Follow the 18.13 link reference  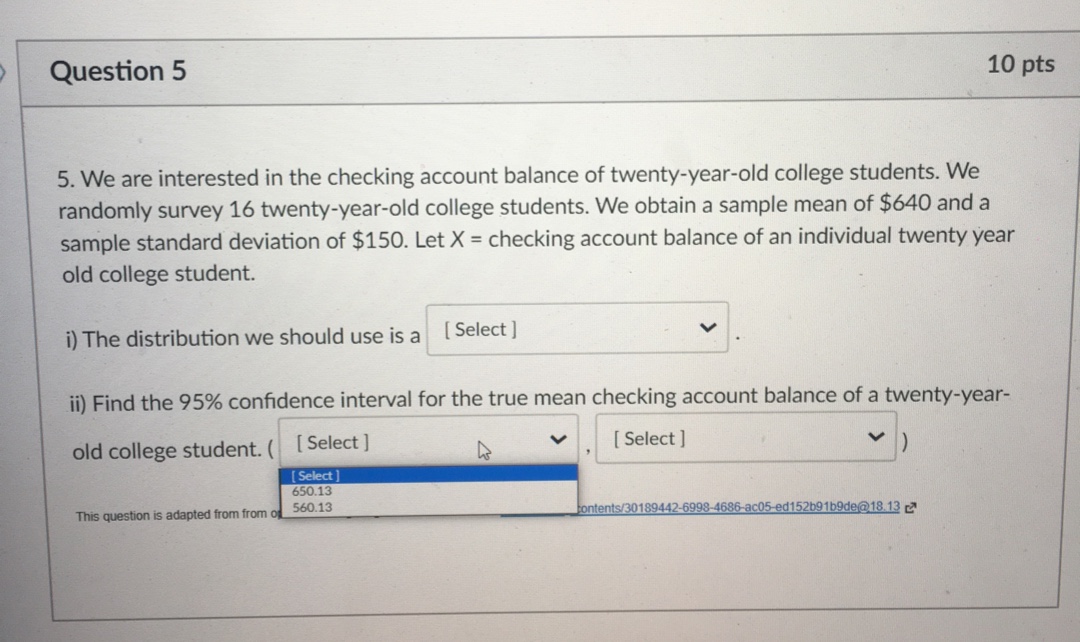tap(885, 507)
